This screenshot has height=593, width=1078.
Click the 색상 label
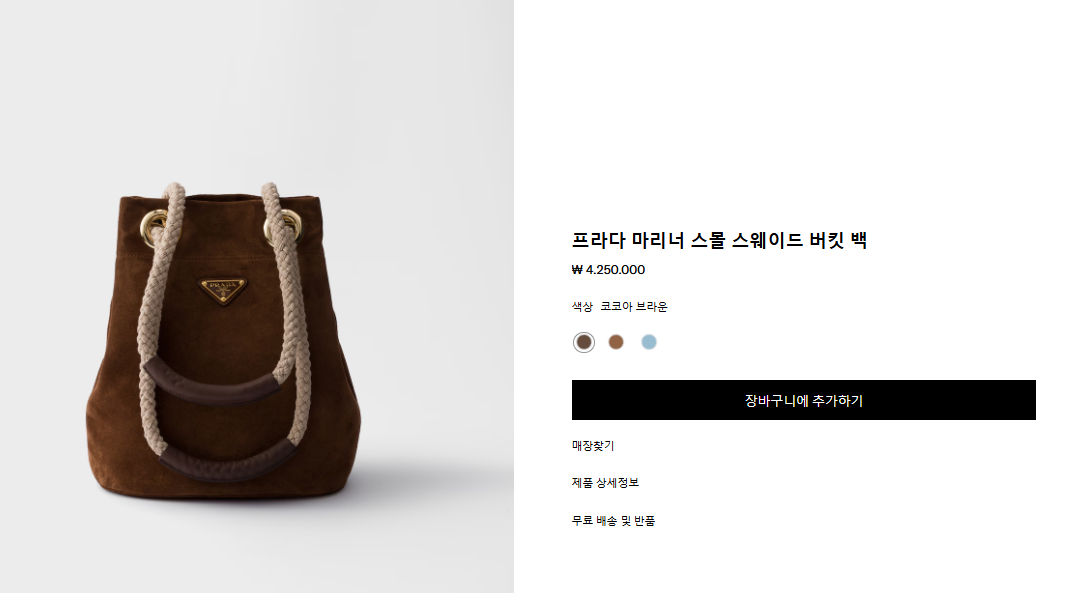tap(582, 306)
